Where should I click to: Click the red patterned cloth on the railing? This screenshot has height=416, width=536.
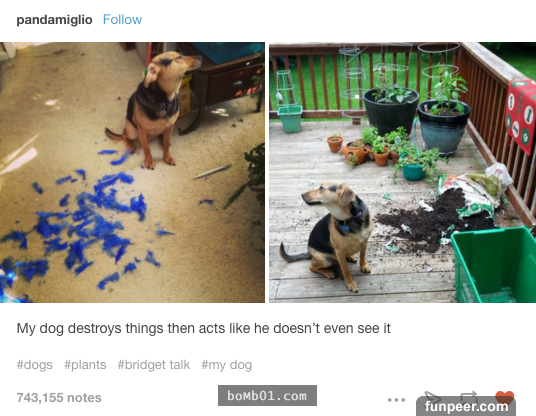(521, 115)
